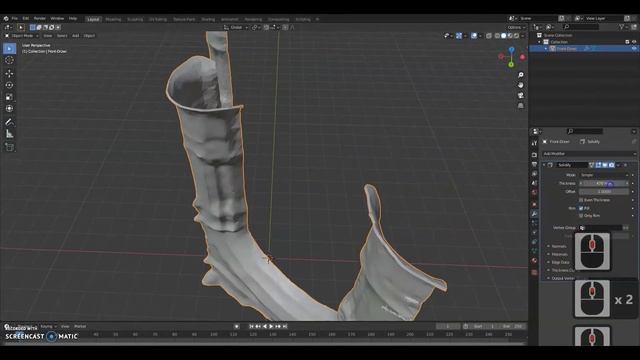Choose the Add Cube tool

click(9, 147)
